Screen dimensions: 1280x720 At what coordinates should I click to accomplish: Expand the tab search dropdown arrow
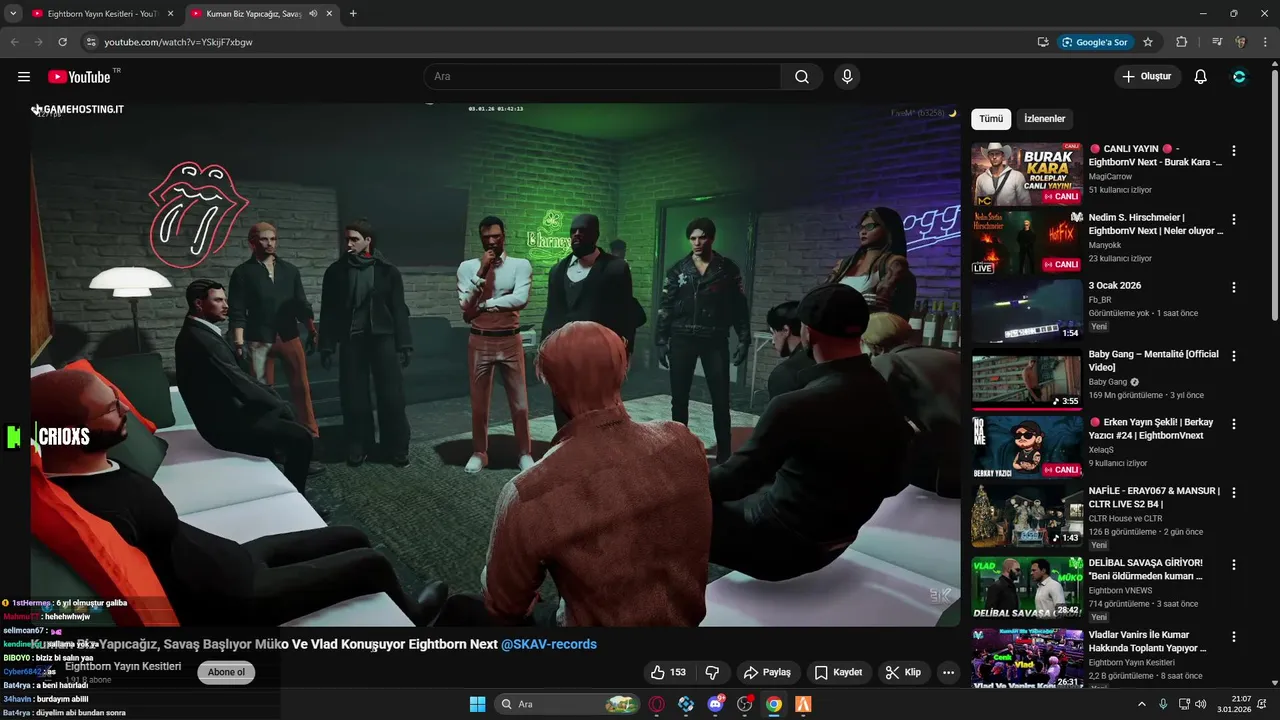point(12,14)
